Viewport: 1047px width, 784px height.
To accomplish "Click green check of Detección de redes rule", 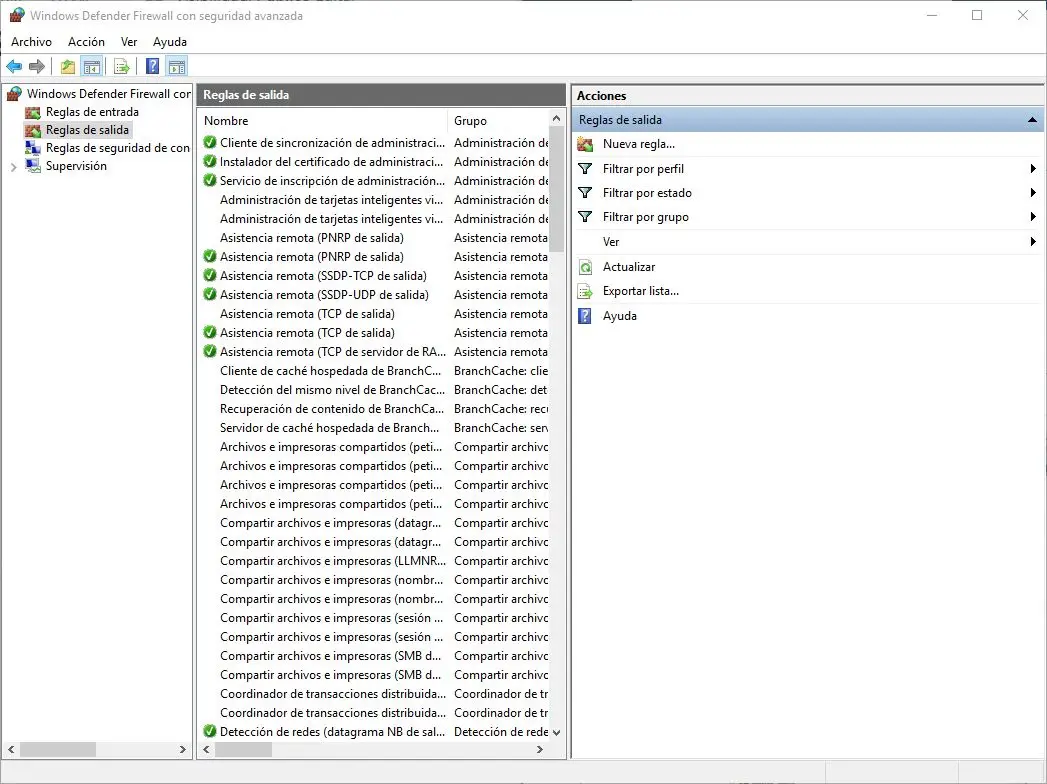I will [x=210, y=731].
